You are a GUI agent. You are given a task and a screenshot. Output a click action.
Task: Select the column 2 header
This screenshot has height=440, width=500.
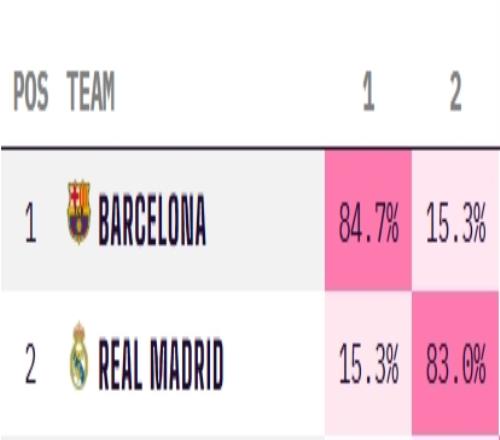[456, 92]
